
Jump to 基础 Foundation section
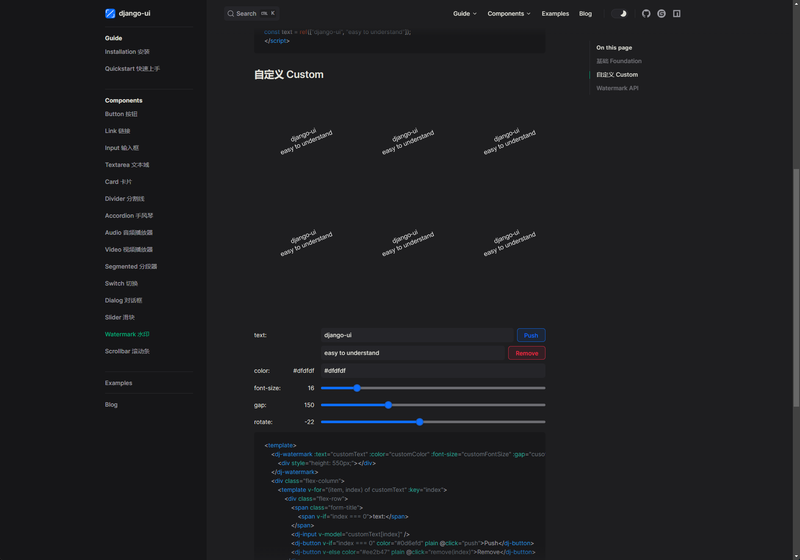click(619, 61)
